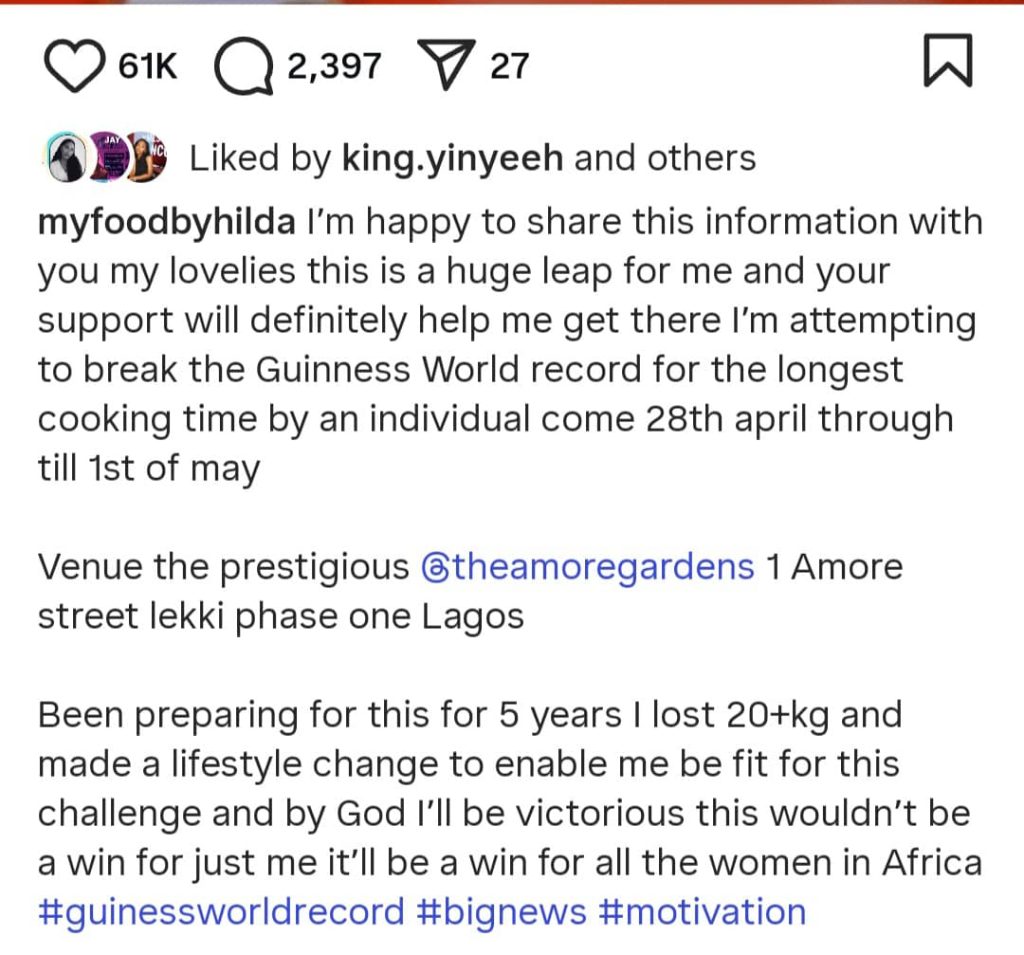Select the #motivation hashtag
The width and height of the screenshot is (1024, 955).
click(x=705, y=912)
